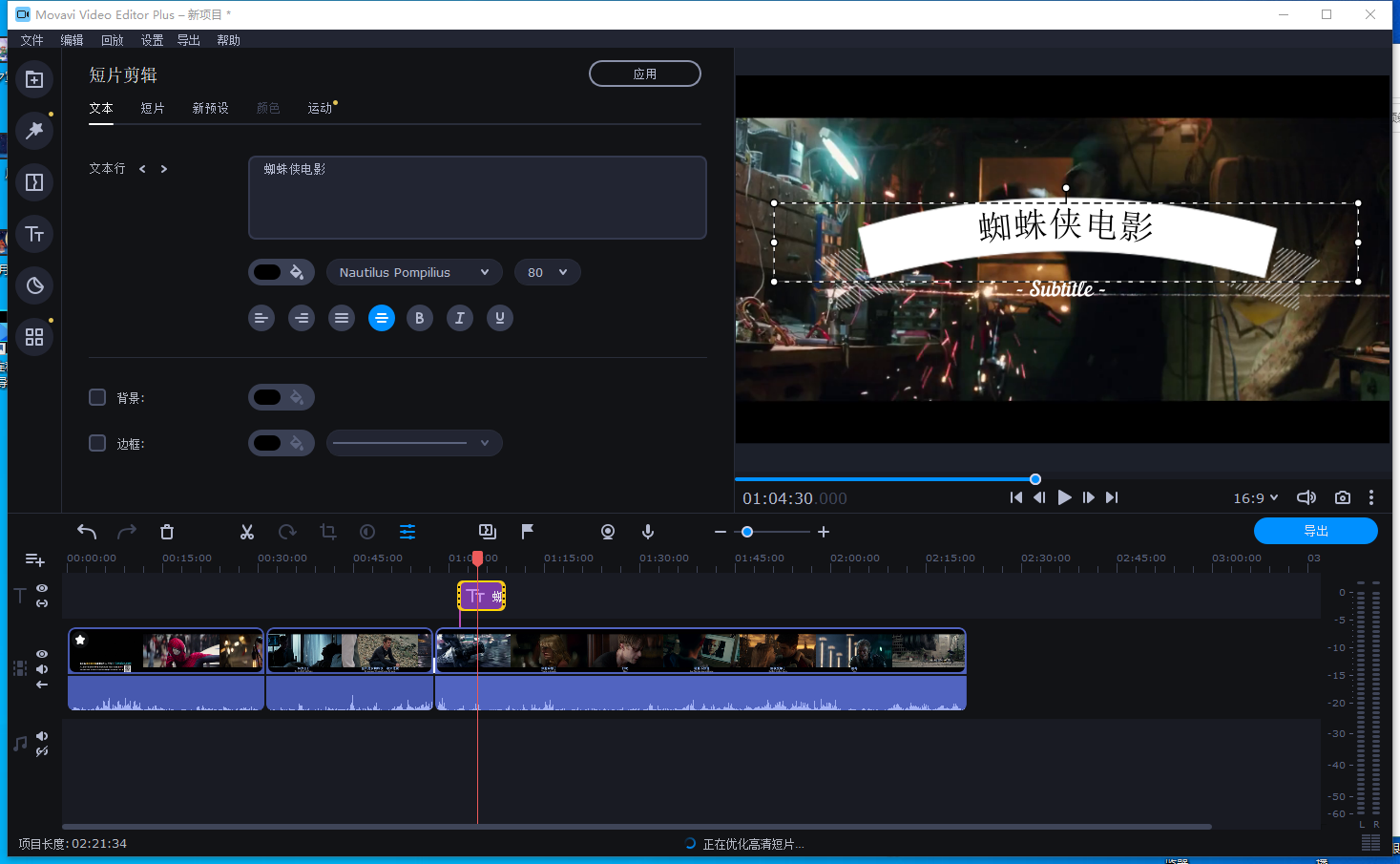The image size is (1400, 864).
Task: Play the preview video
Action: [x=1064, y=497]
